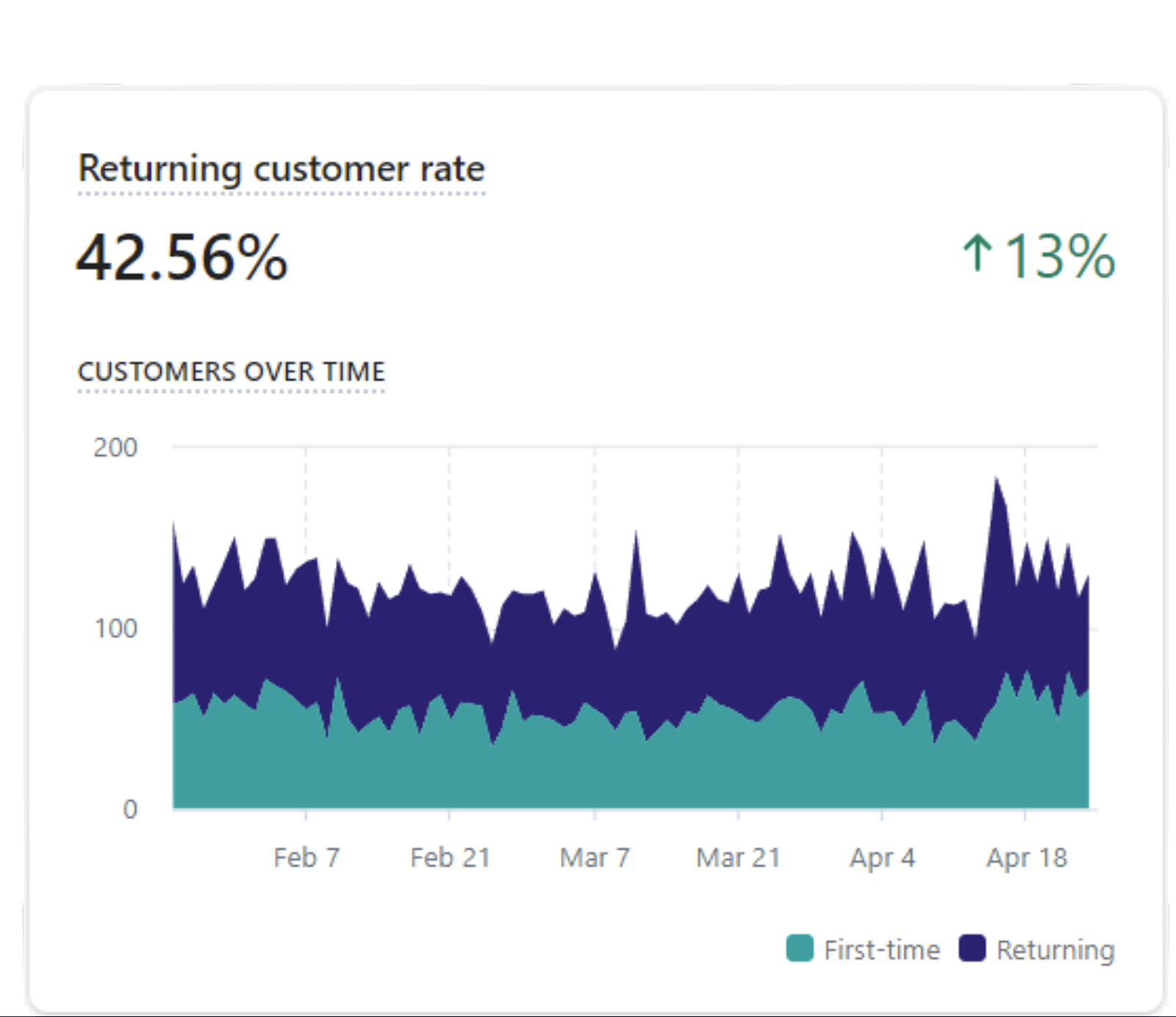Click the First-time legend teal swatch
The width and height of the screenshot is (1176, 1017).
pyautogui.click(x=800, y=948)
